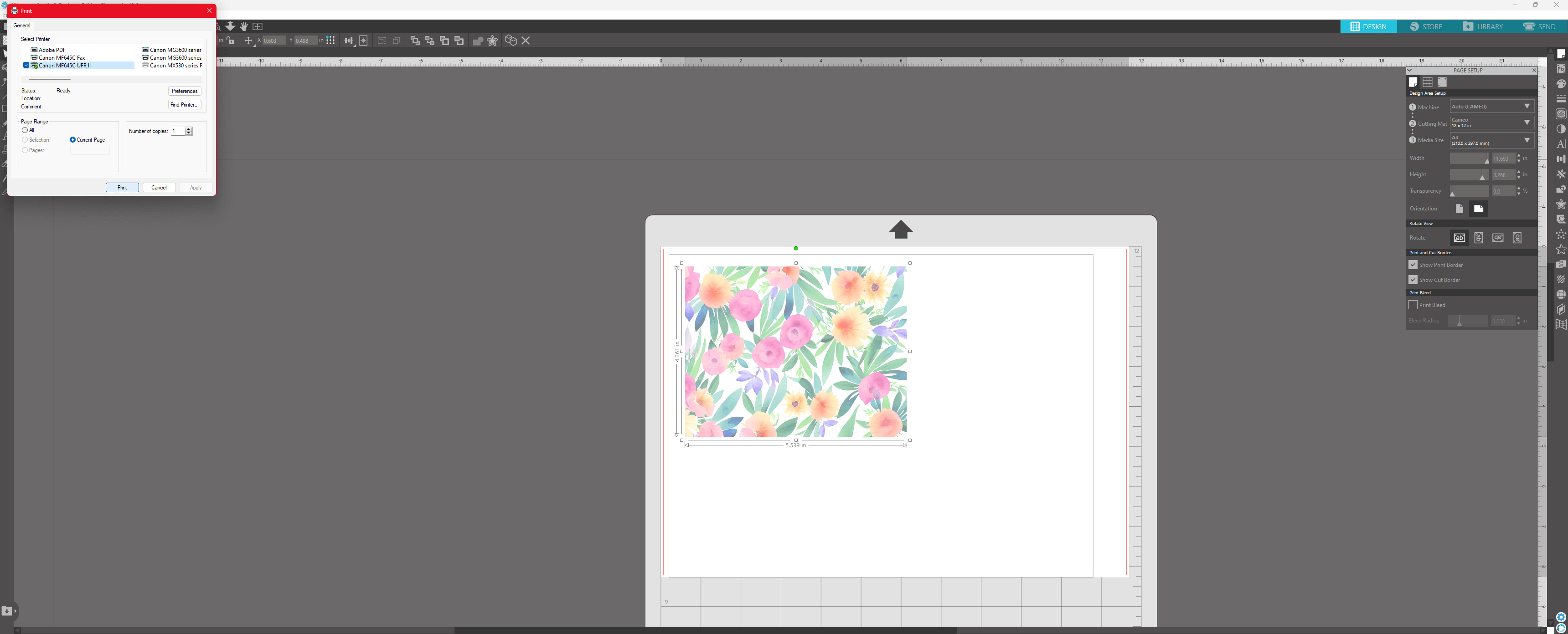
Task: Select the All page range option
Action: 25,130
